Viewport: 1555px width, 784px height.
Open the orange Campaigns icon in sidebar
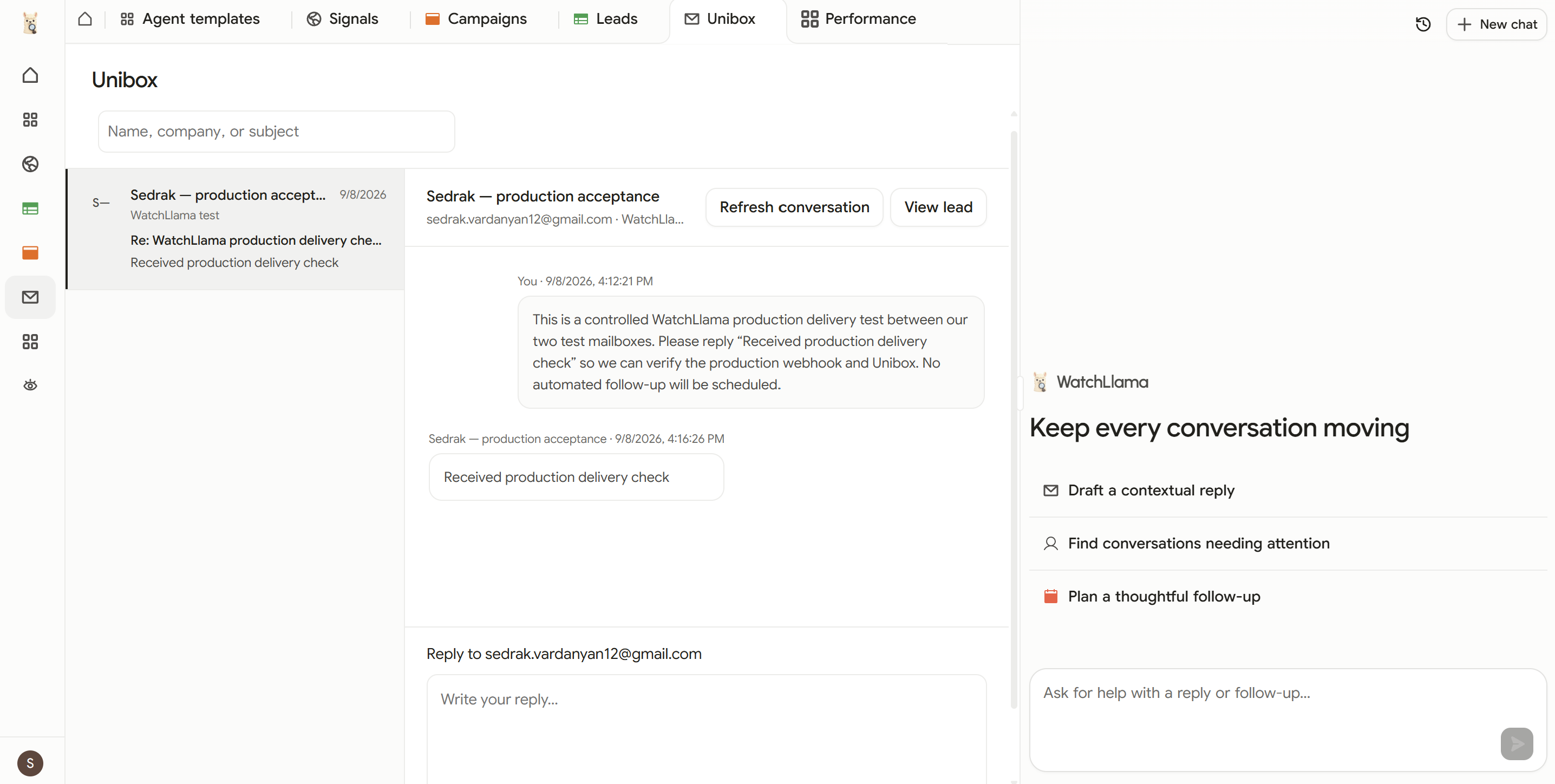(30, 252)
